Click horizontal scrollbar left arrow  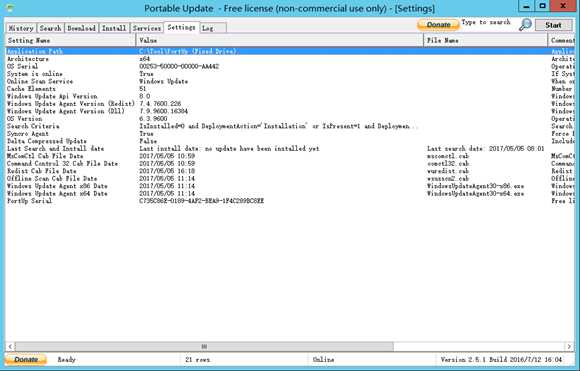click(x=10, y=347)
